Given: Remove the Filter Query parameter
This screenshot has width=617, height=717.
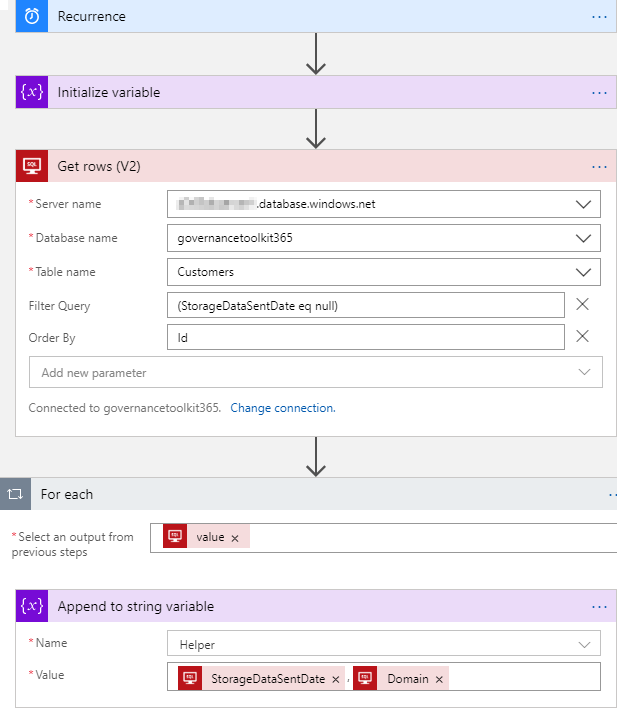Looking at the screenshot, I should click(583, 305).
